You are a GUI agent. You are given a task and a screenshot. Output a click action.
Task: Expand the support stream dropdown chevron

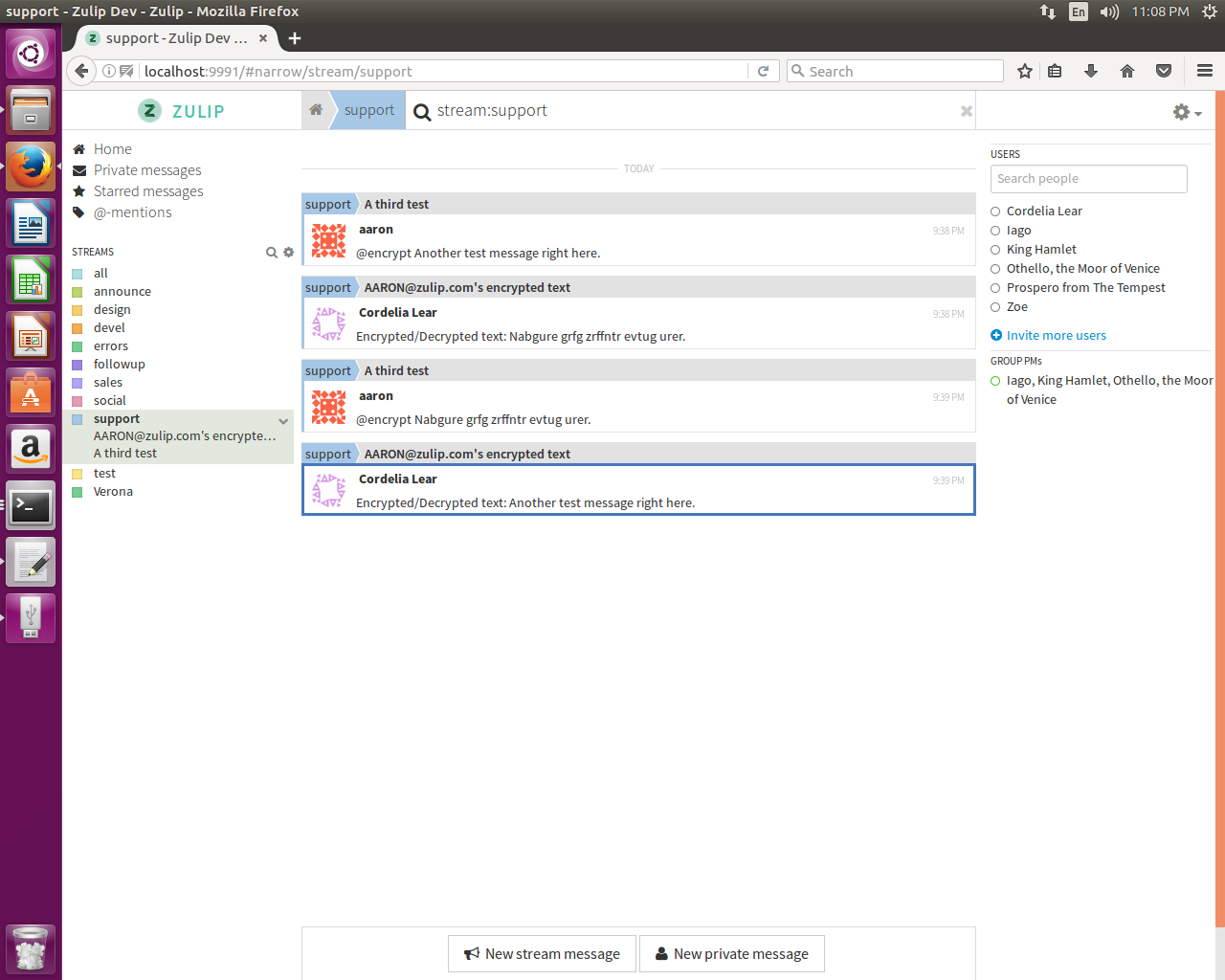click(x=283, y=421)
